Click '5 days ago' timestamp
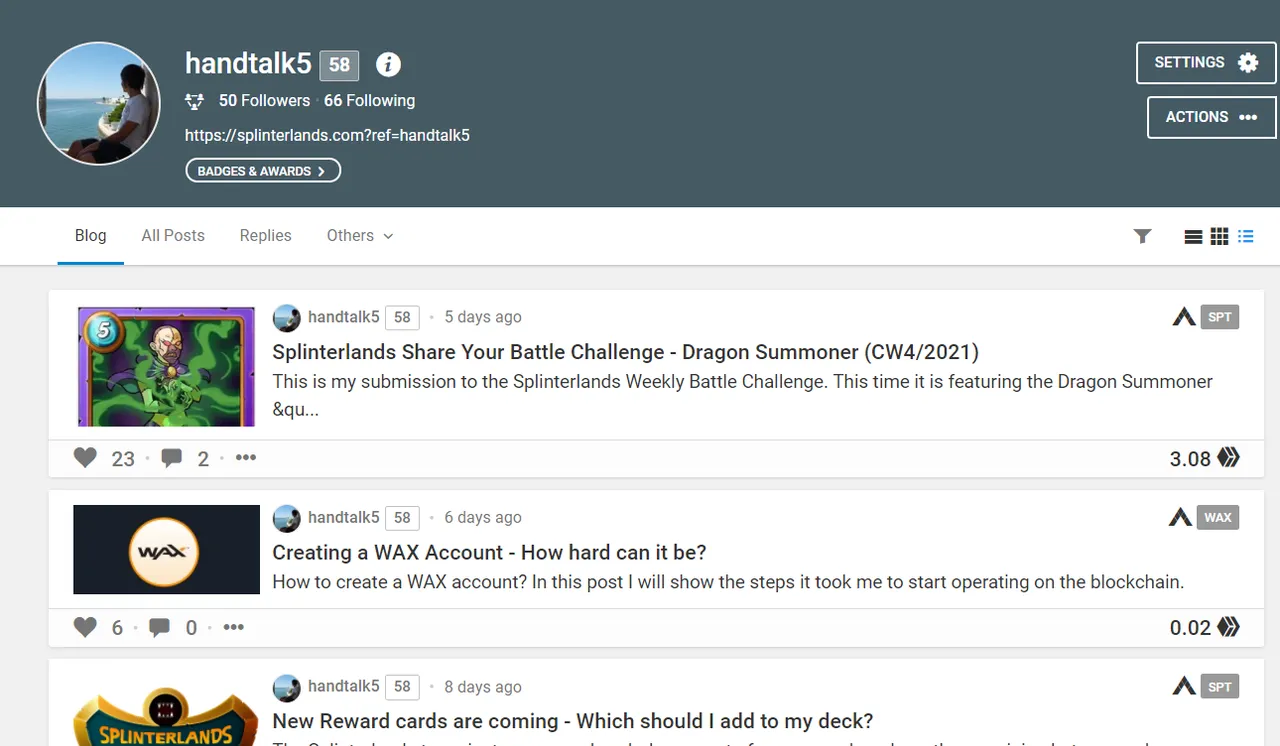1280x746 pixels. tap(483, 317)
